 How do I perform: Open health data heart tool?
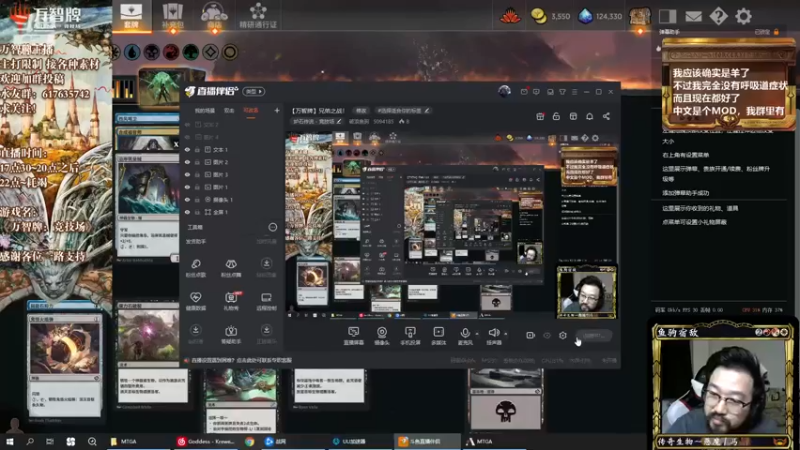195,301
